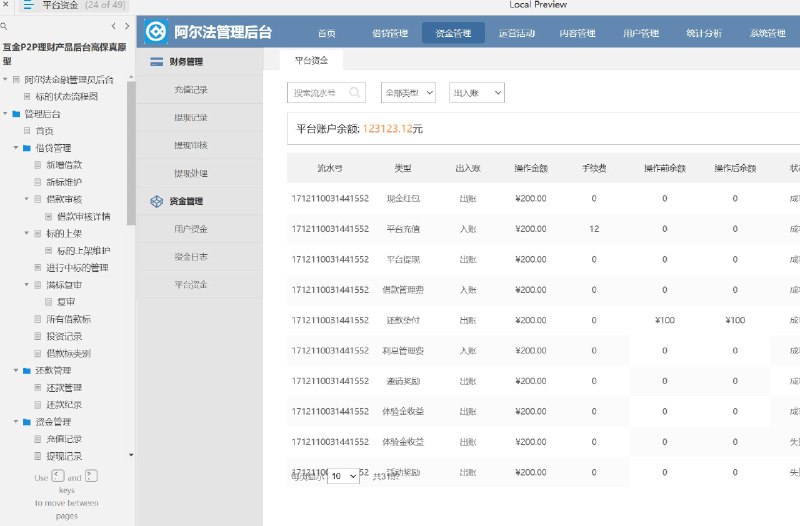The width and height of the screenshot is (800, 526).
Task: Click the 资金管理 folder icon in tree
Action: [x=27, y=422]
